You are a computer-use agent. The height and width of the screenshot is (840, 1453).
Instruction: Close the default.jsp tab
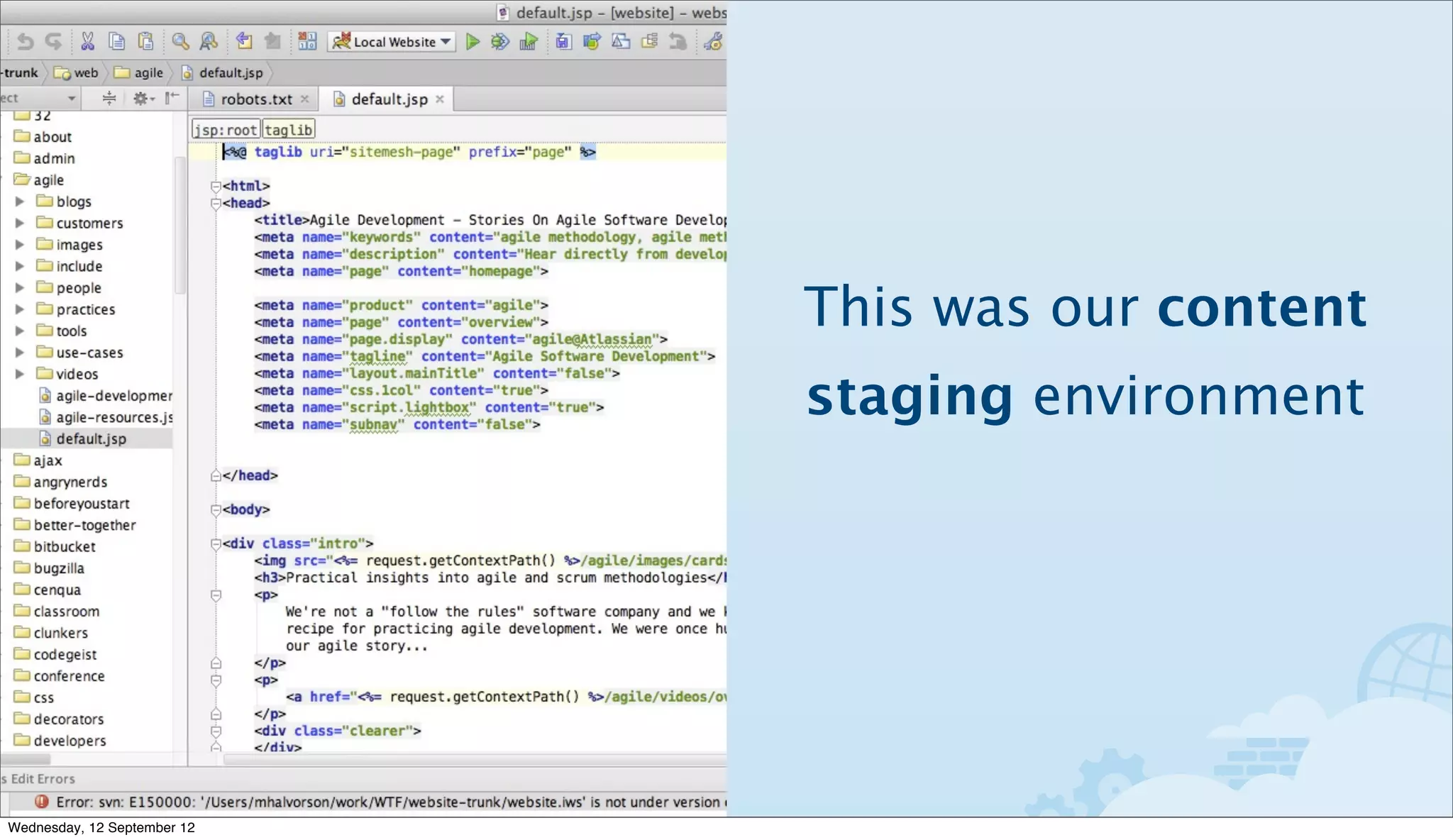point(440,99)
